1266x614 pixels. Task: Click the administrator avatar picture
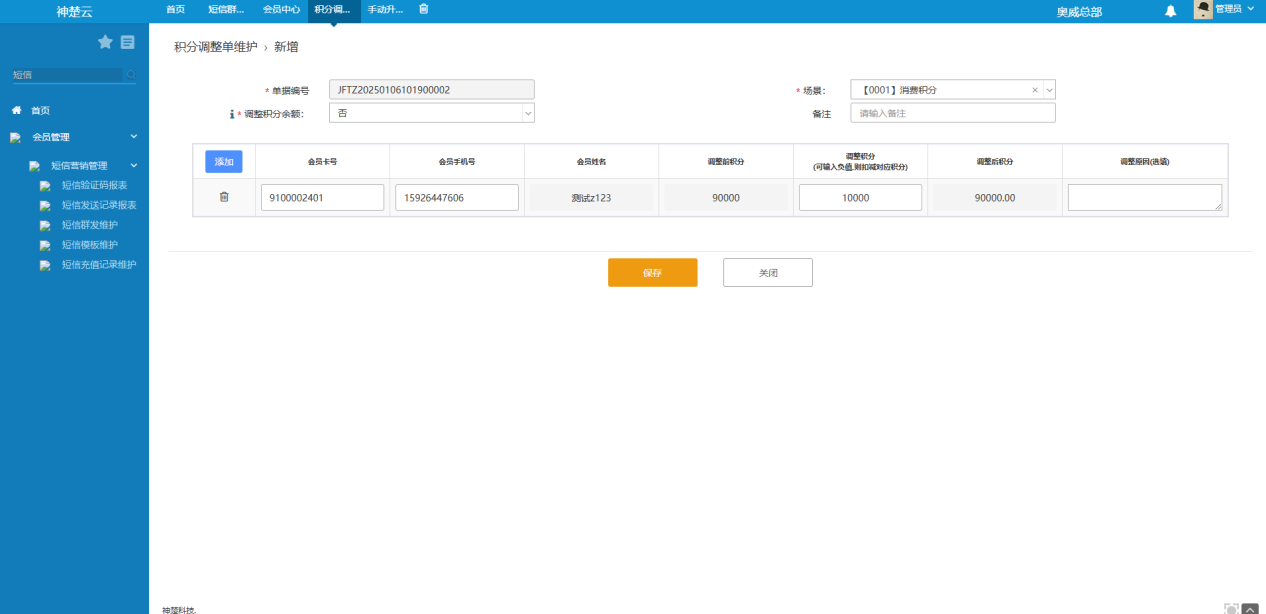[x=1203, y=9]
